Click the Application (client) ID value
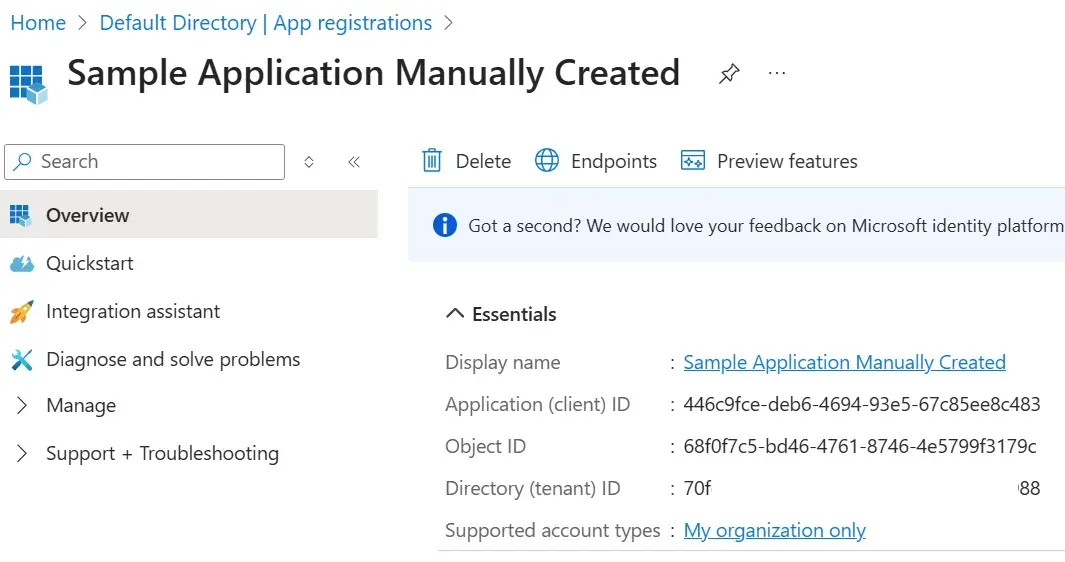The width and height of the screenshot is (1065, 562). pyautogui.click(x=861, y=405)
